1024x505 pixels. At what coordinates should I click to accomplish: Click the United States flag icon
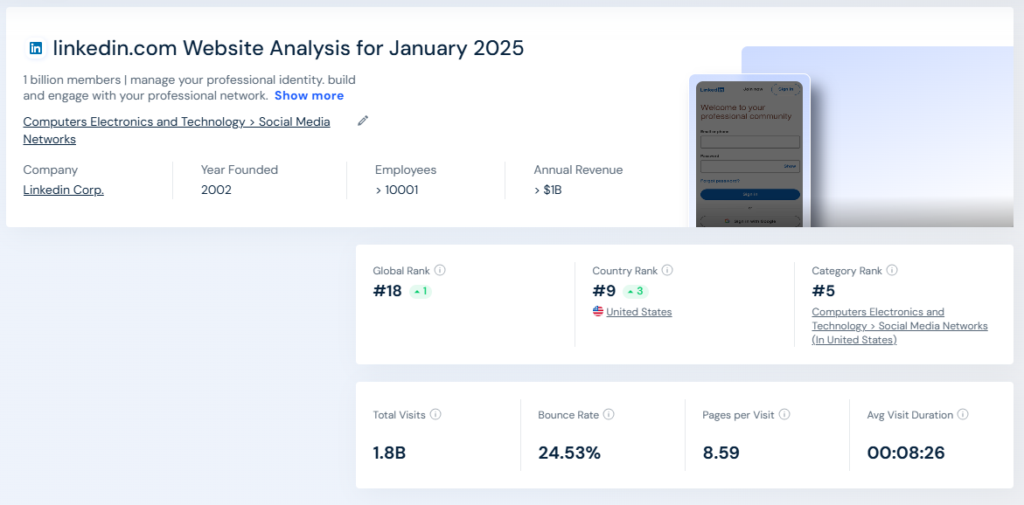598,312
